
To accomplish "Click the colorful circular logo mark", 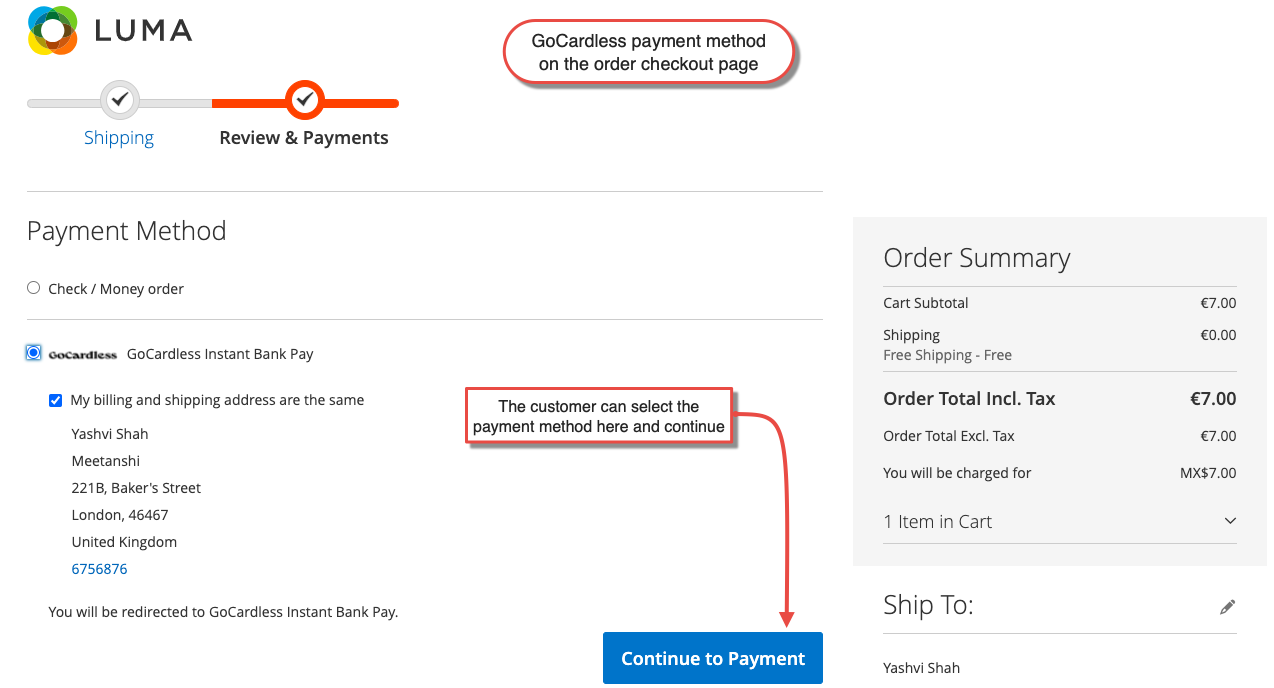I will (x=49, y=30).
